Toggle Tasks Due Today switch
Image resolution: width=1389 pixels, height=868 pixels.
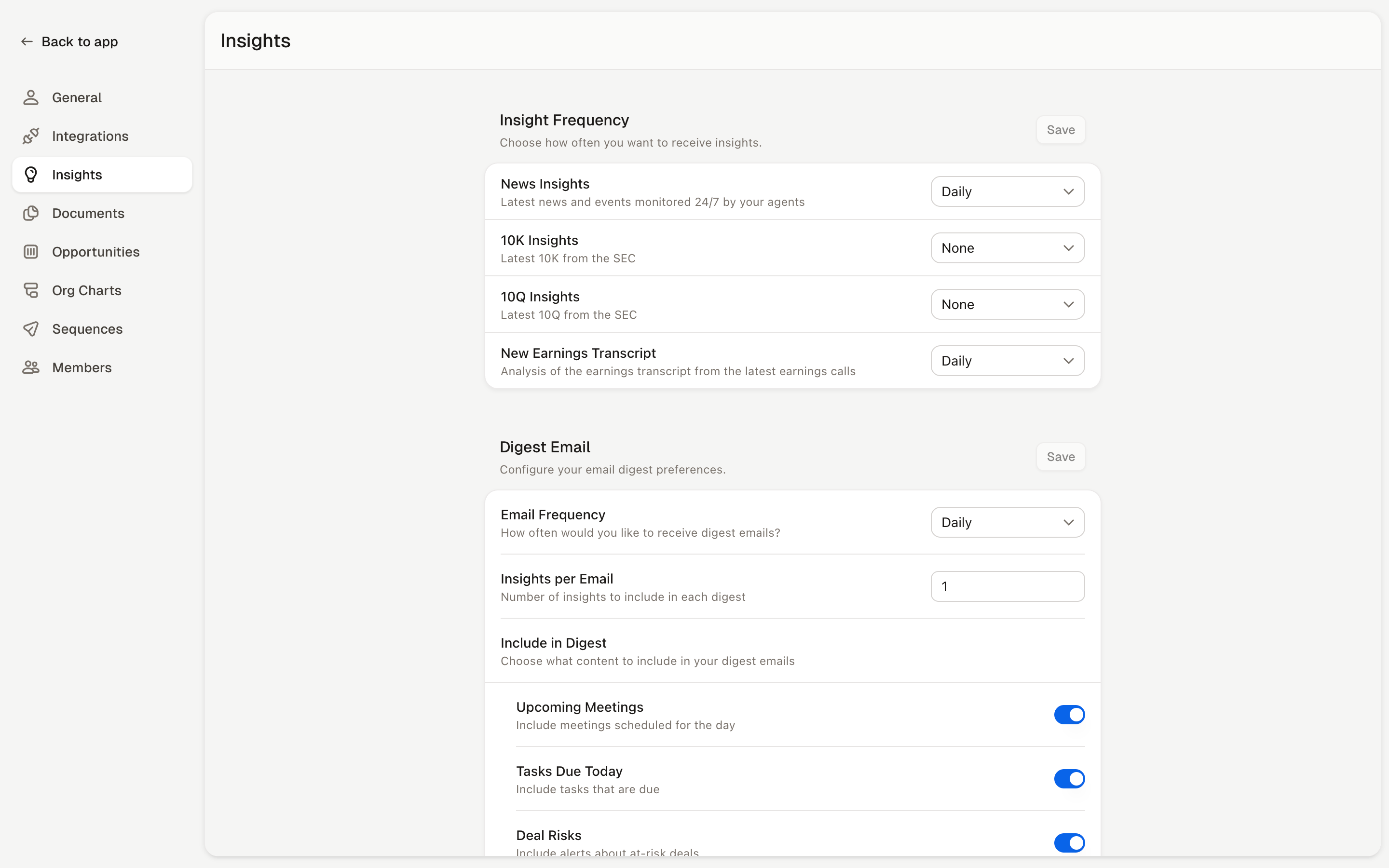[1069, 779]
